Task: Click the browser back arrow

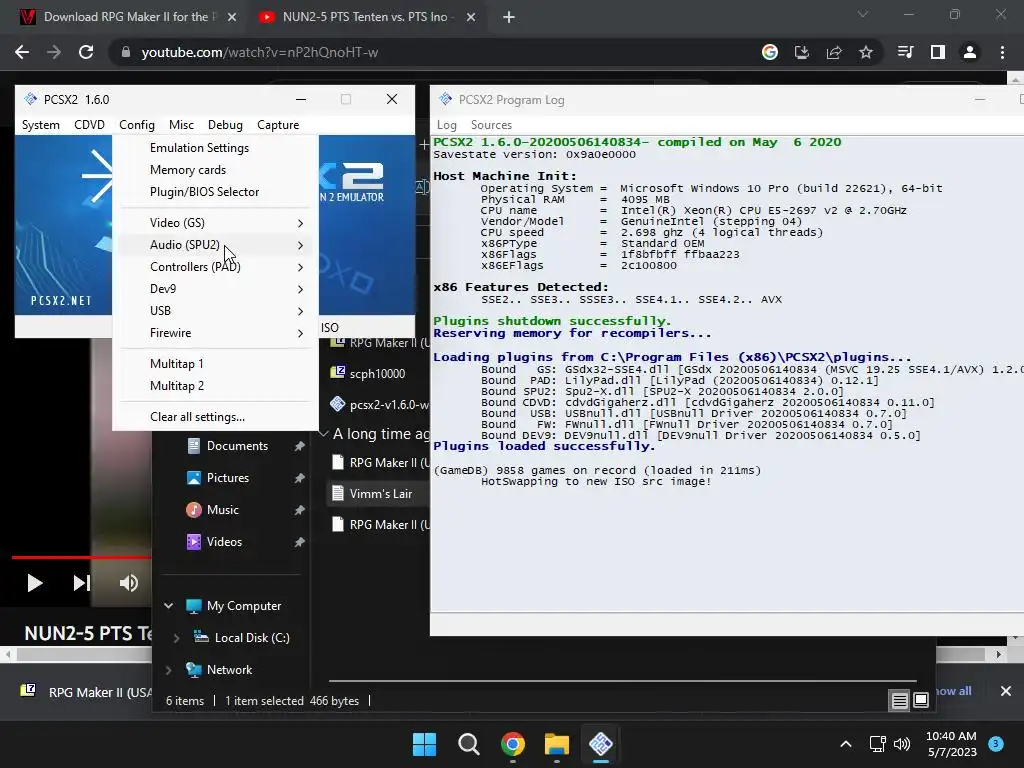Action: pyautogui.click(x=22, y=52)
